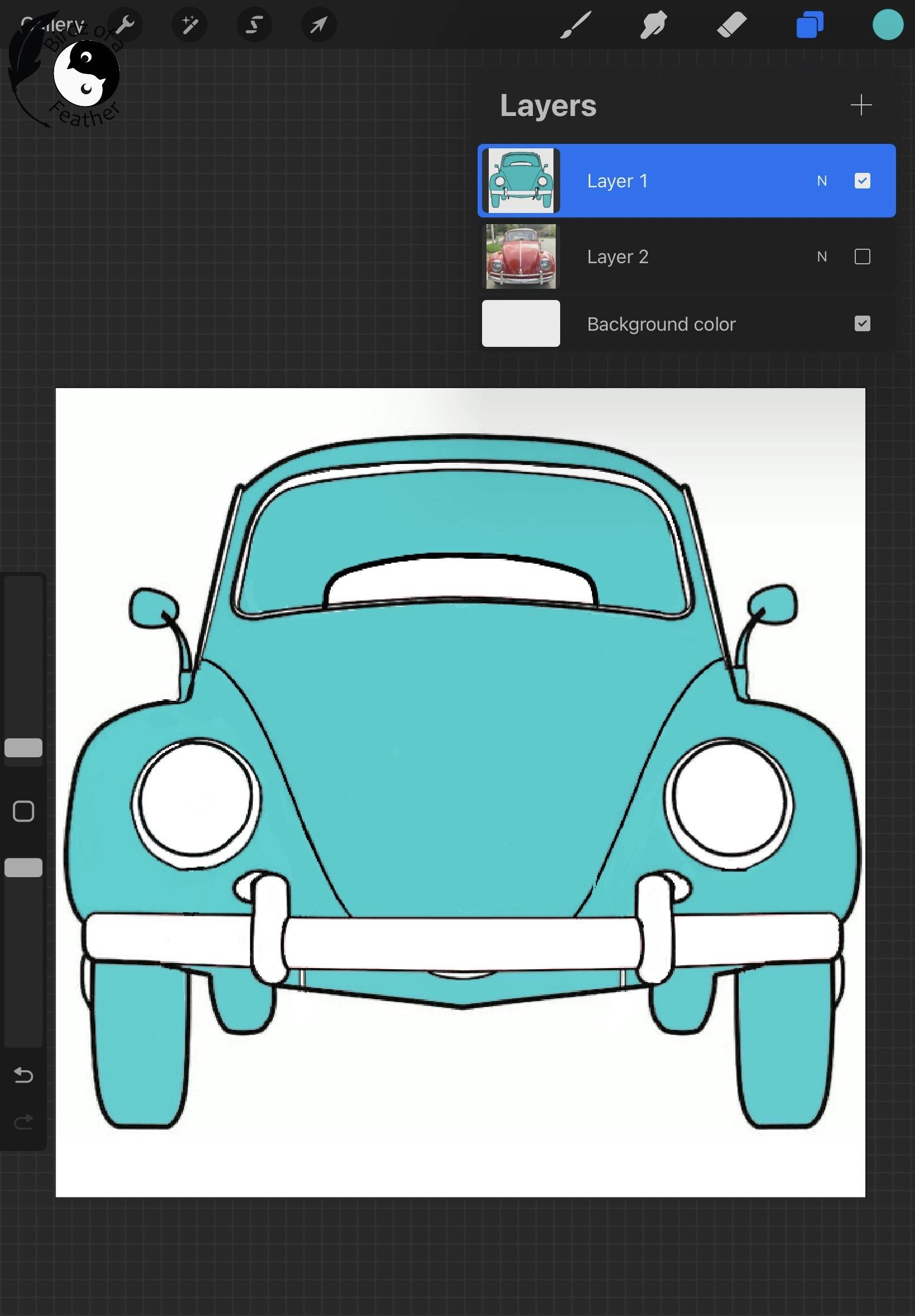
Task: Select the Smudge tool
Action: coord(653,25)
